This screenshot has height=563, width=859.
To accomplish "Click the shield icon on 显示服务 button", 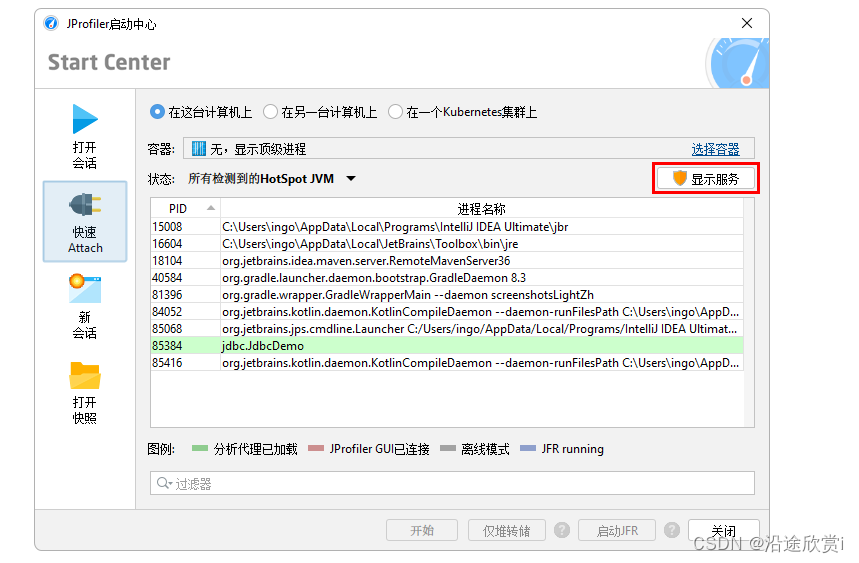I will pyautogui.click(x=679, y=178).
